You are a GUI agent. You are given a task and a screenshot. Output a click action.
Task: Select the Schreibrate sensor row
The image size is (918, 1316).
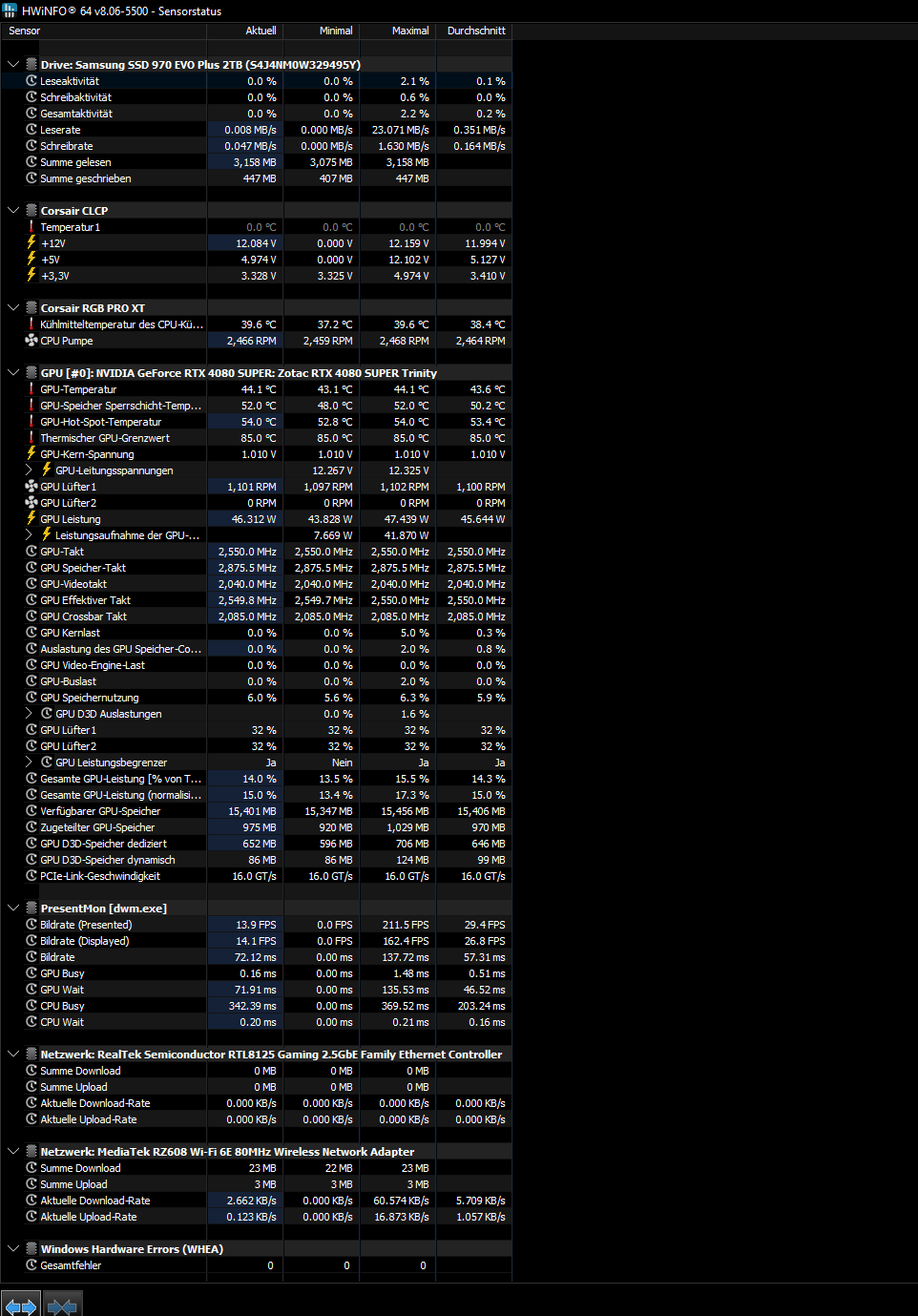[256, 146]
